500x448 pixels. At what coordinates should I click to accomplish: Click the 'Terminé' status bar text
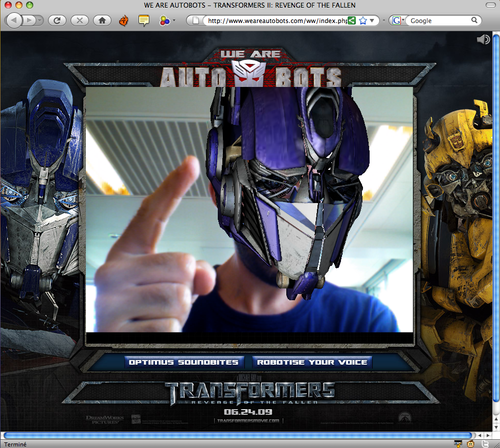(x=15, y=444)
